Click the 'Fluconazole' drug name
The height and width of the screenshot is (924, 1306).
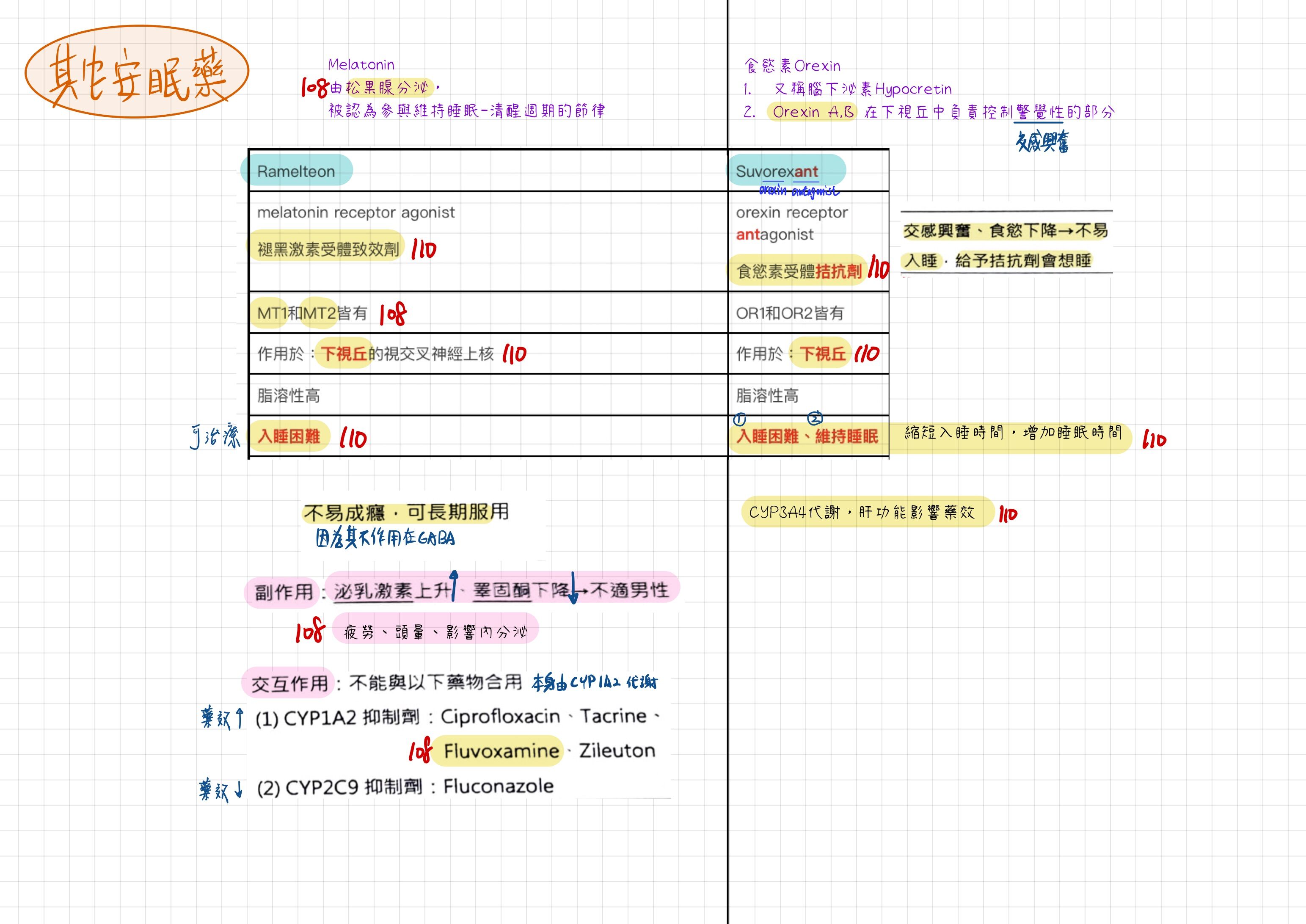point(498,786)
